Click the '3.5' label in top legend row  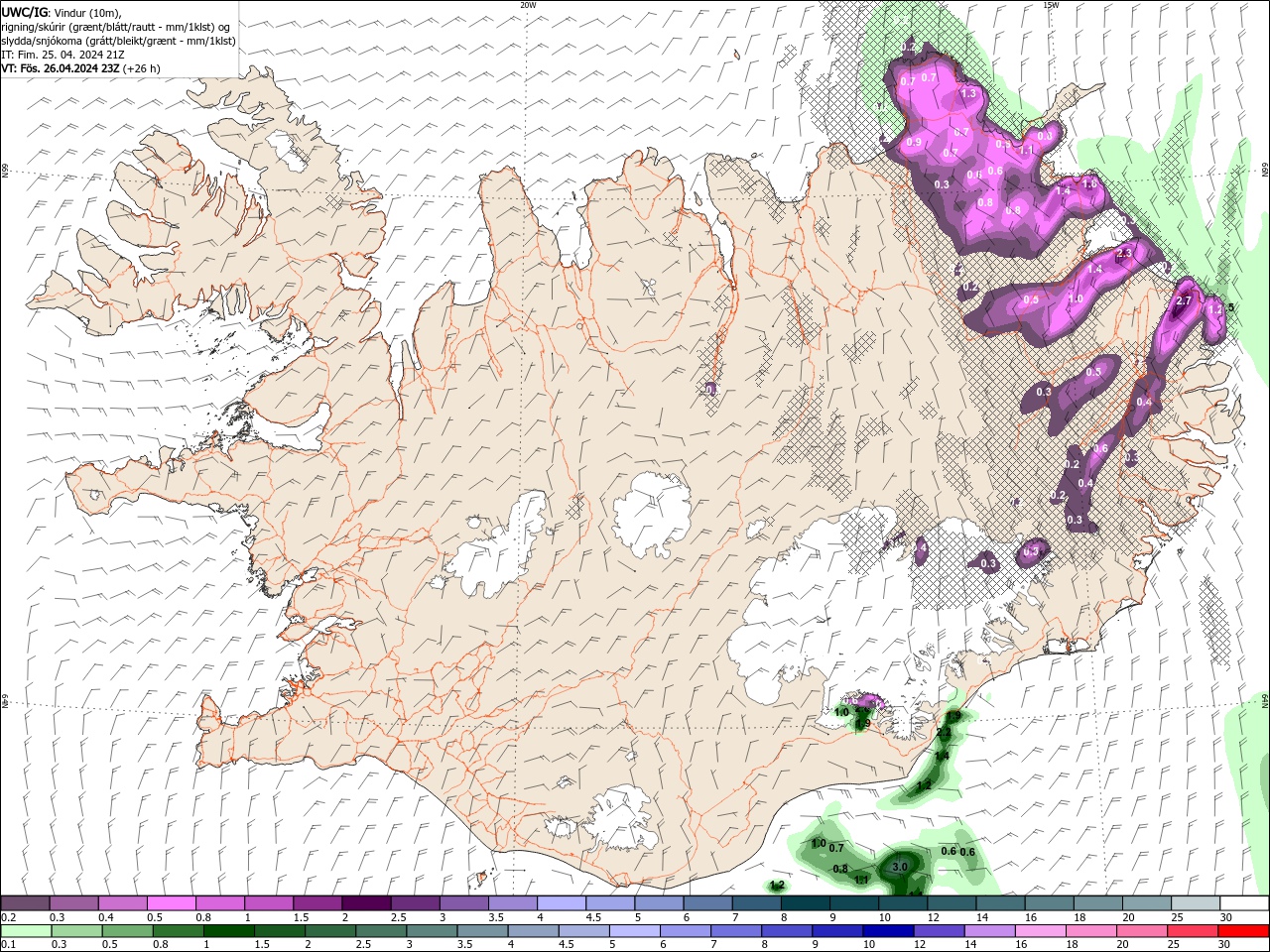point(494,917)
